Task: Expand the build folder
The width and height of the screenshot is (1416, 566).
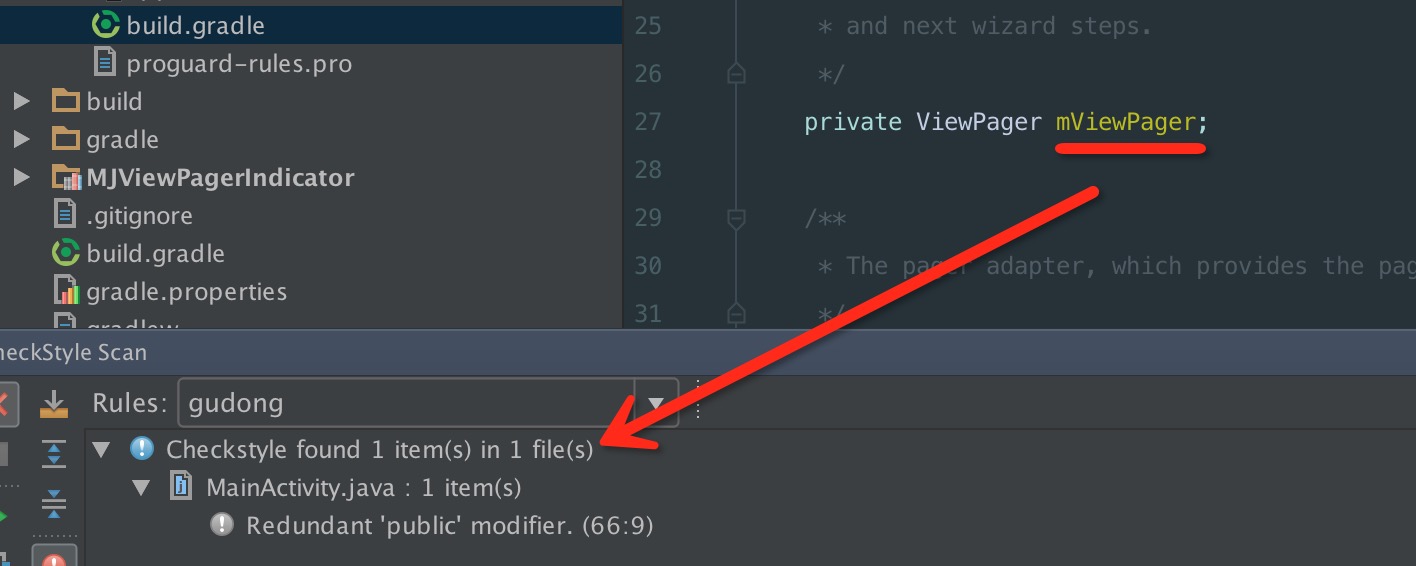Action: pyautogui.click(x=21, y=102)
